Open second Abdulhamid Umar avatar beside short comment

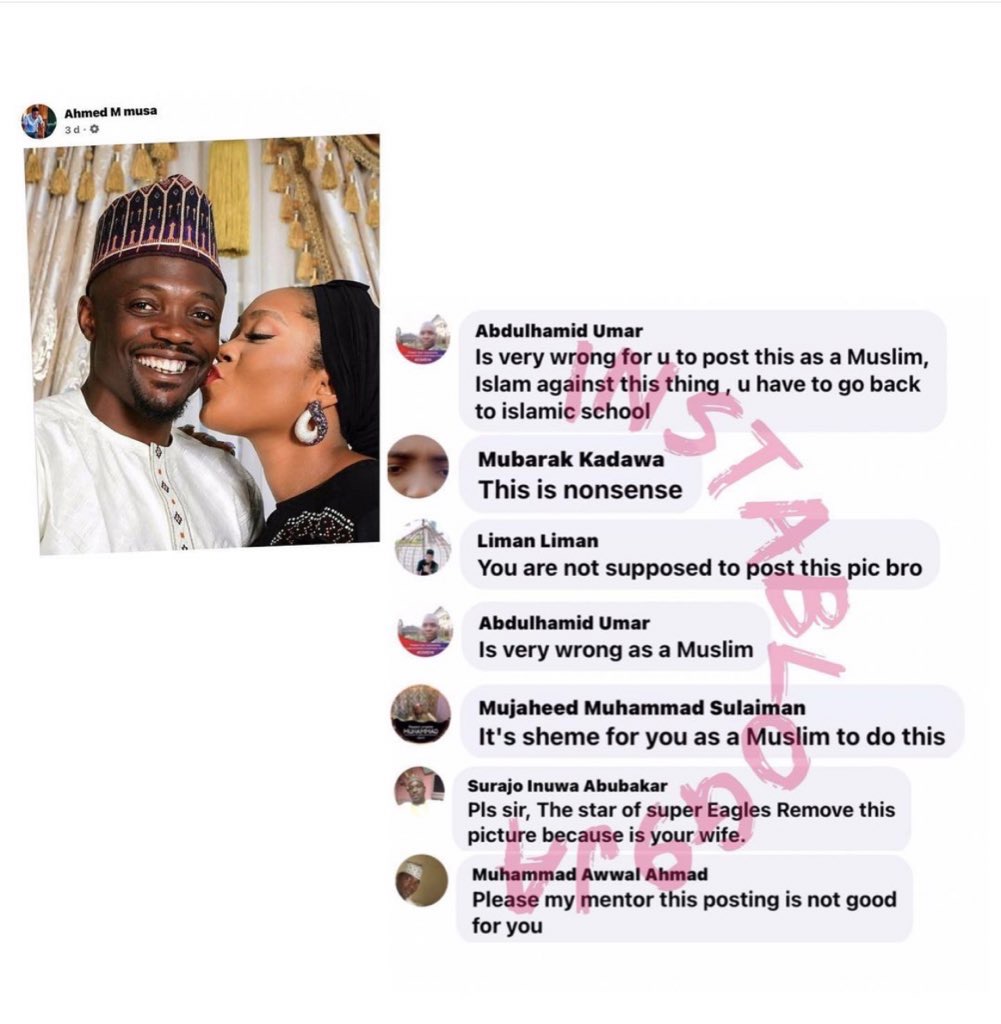pyautogui.click(x=425, y=632)
